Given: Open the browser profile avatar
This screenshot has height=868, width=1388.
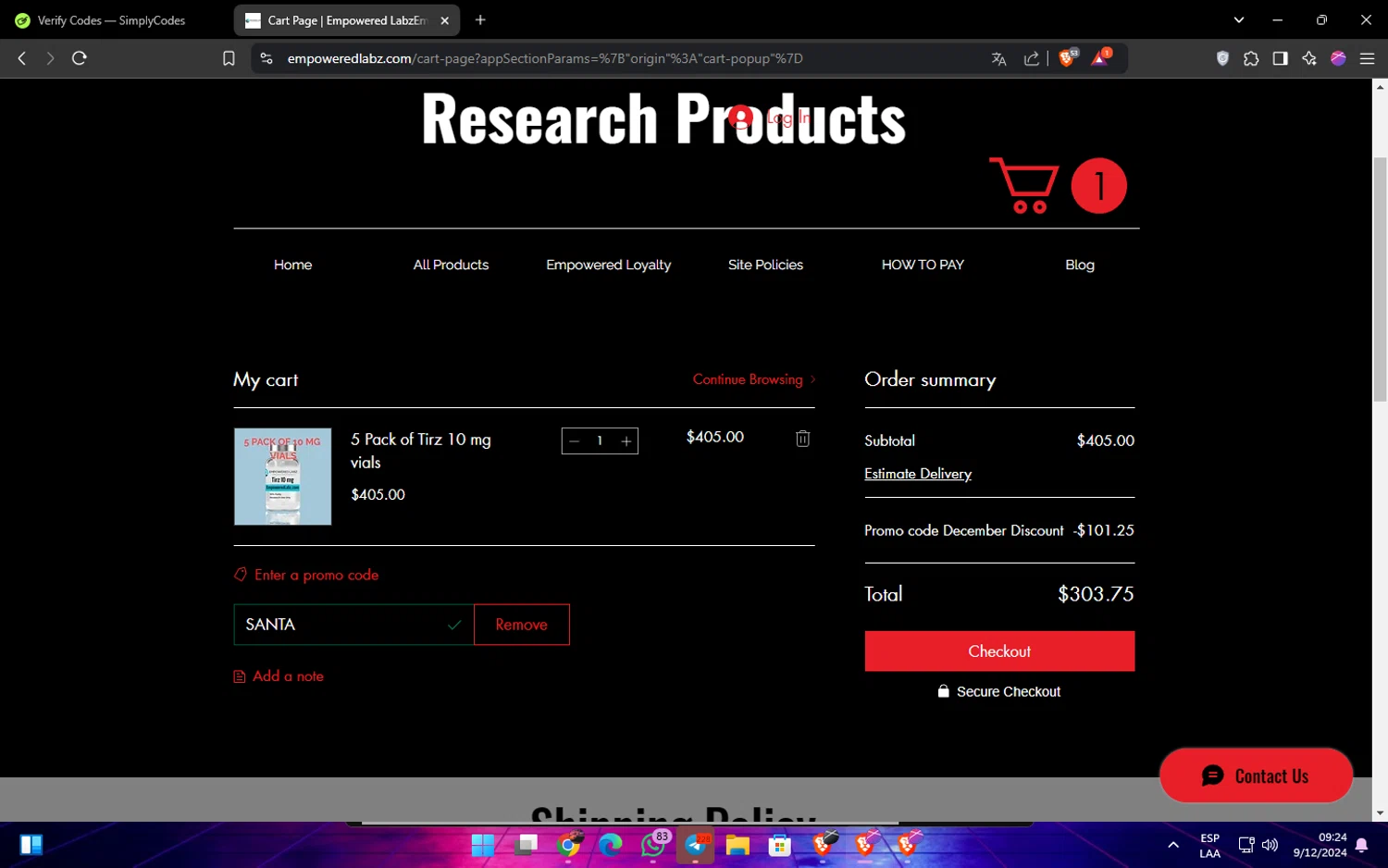Looking at the screenshot, I should coord(1338,58).
